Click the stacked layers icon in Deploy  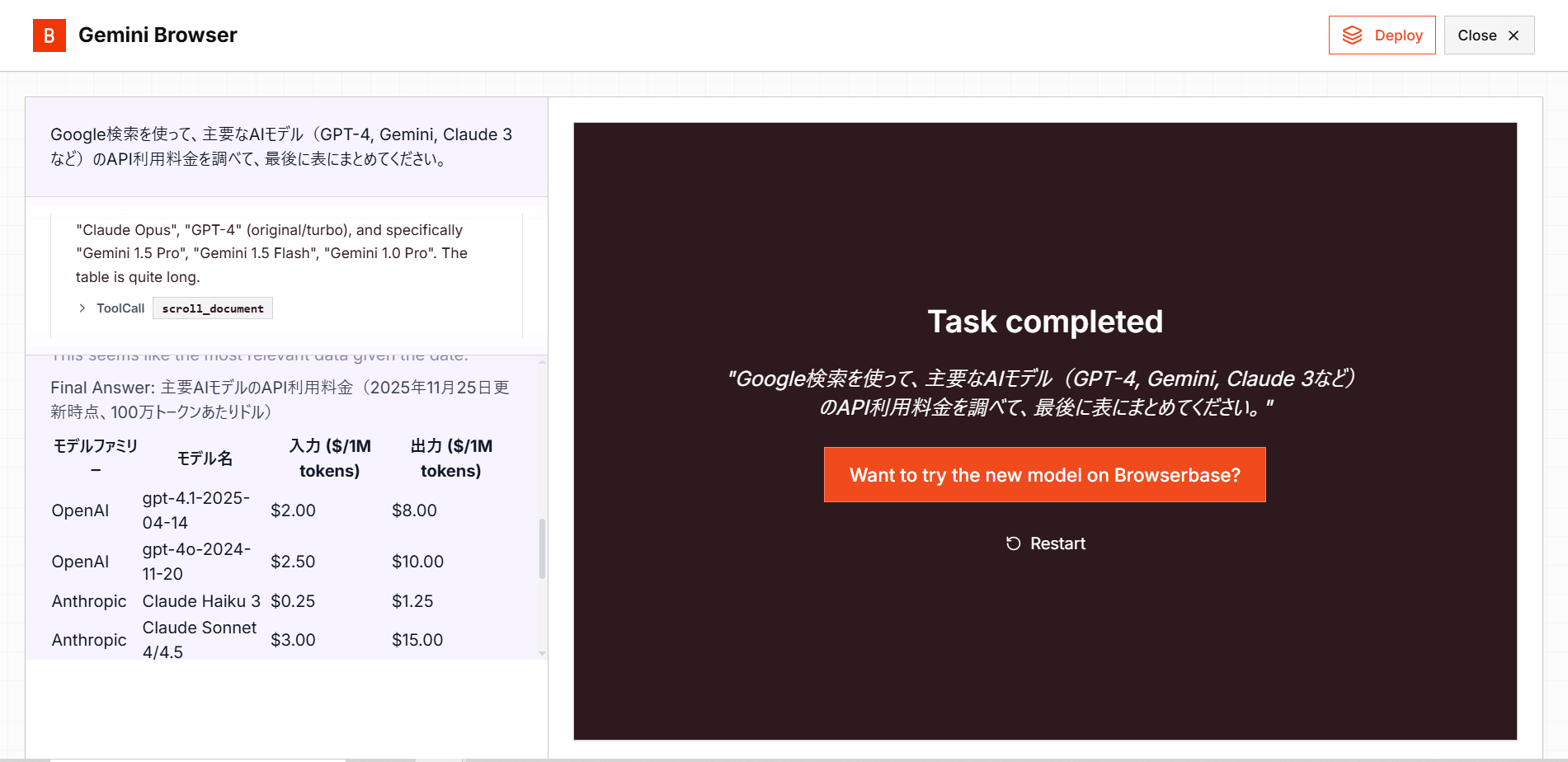[x=1352, y=35]
